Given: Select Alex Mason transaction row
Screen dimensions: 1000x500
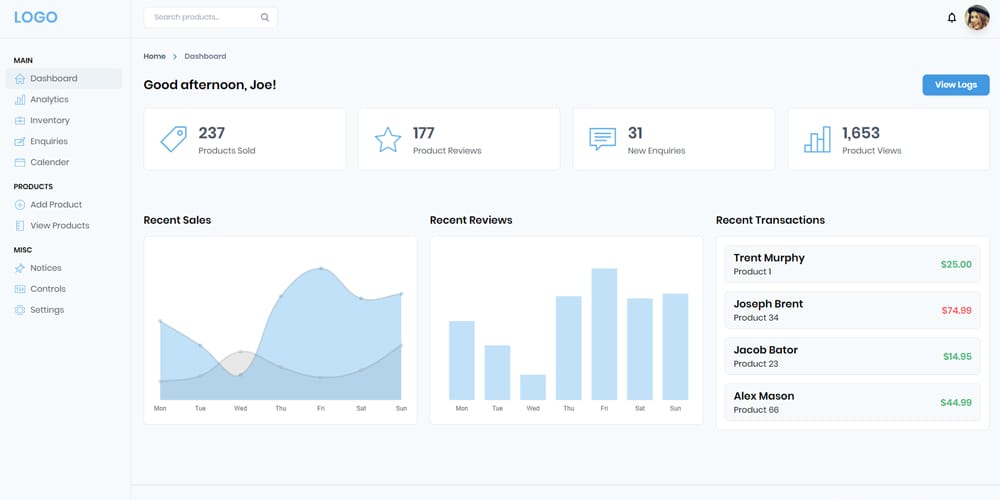Looking at the screenshot, I should pyautogui.click(x=852, y=402).
